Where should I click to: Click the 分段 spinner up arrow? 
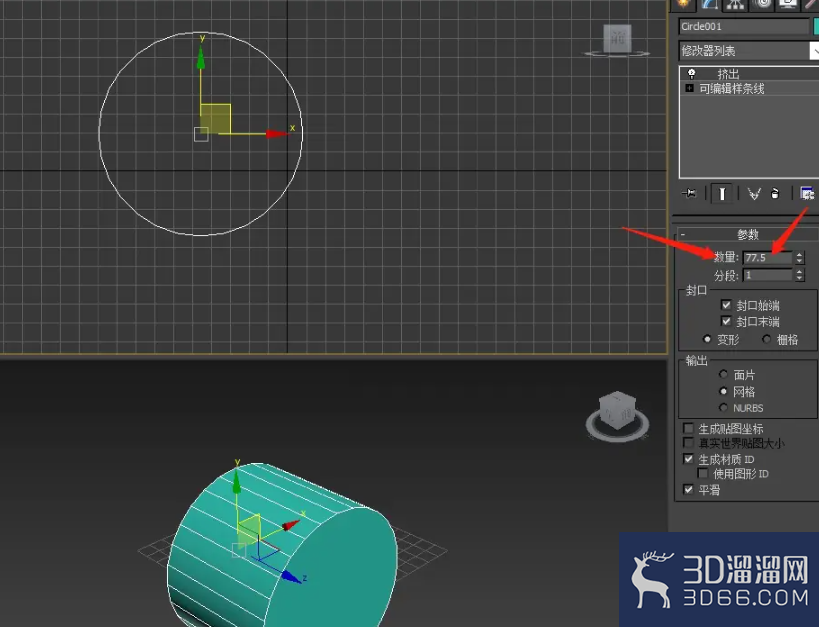[799, 272]
